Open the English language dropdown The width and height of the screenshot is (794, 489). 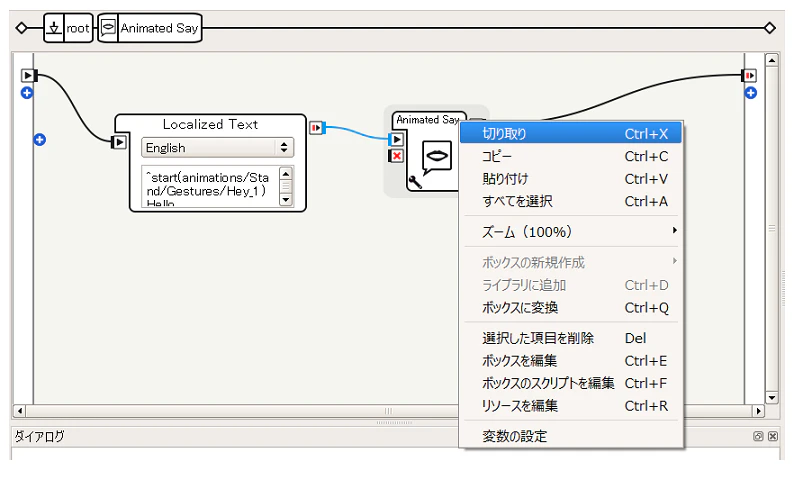click(217, 147)
